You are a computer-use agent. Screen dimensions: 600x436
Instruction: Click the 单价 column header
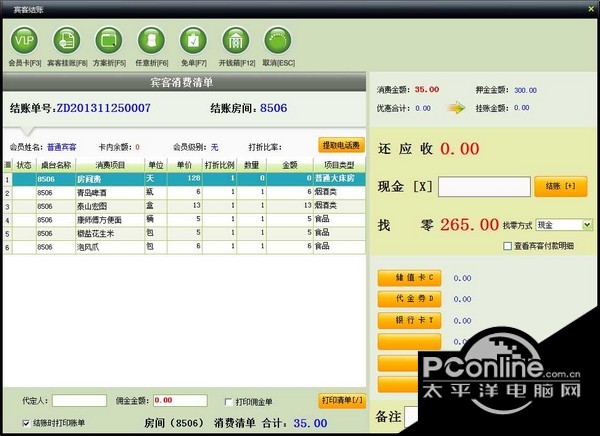(x=184, y=165)
